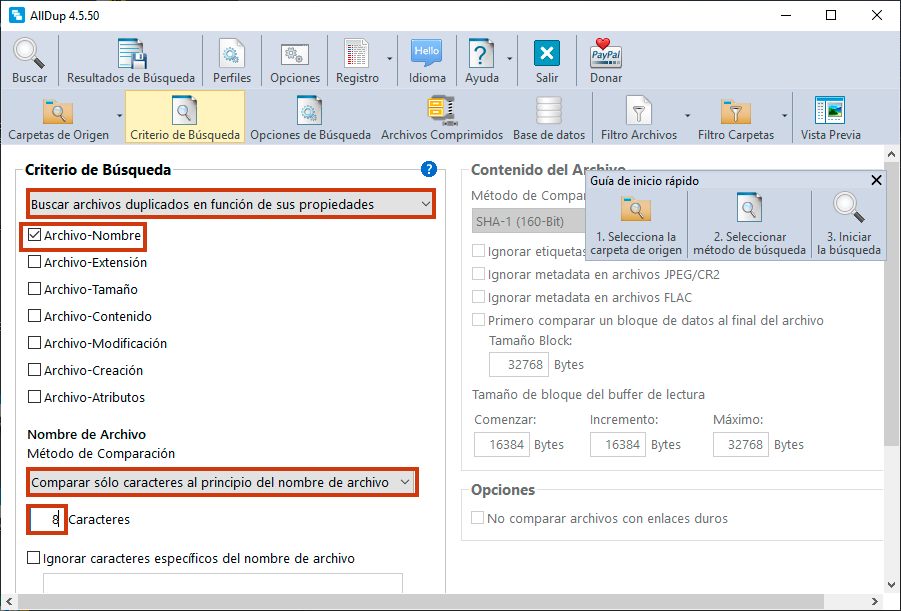
Task: Open the search mode dropdown Buscar archivos duplicados
Action: (x=230, y=204)
